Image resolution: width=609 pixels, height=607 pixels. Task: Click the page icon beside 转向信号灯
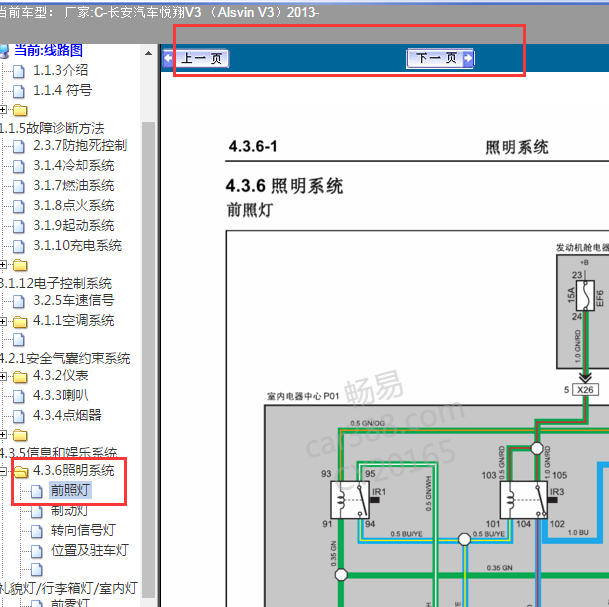(37, 531)
